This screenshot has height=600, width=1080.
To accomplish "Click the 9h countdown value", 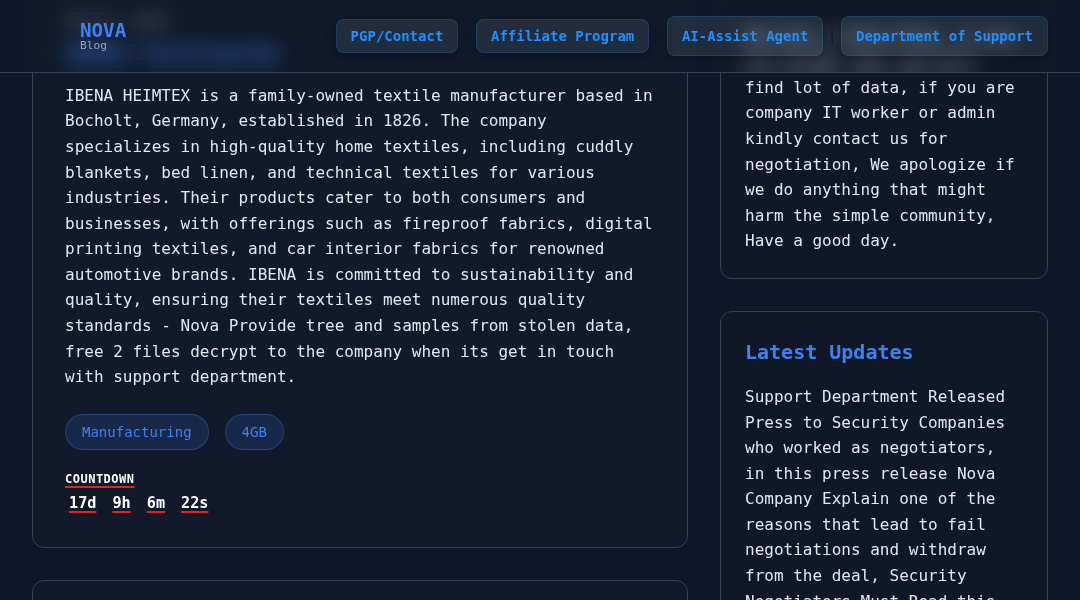I will [x=121, y=503].
